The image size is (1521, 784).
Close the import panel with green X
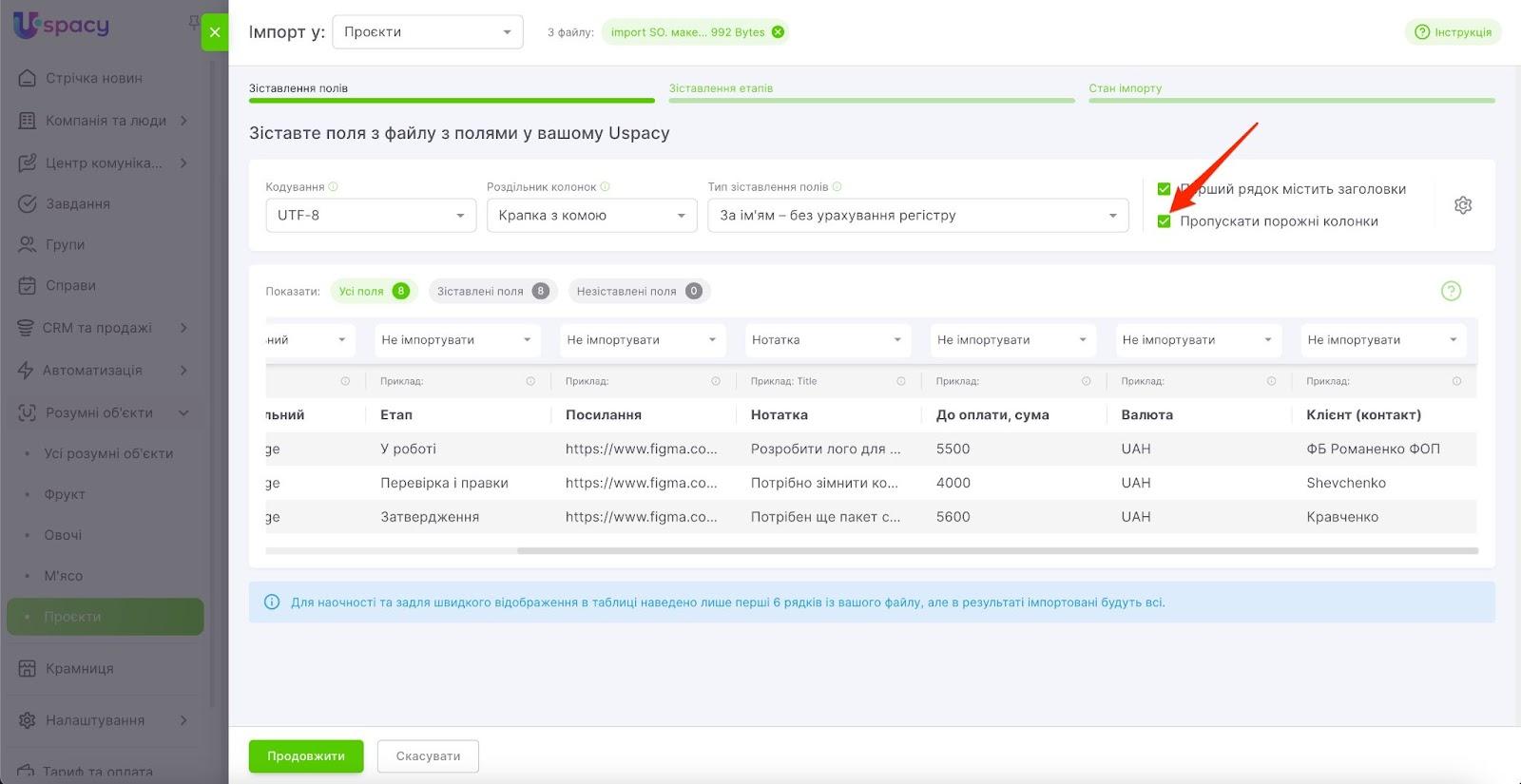(x=215, y=32)
